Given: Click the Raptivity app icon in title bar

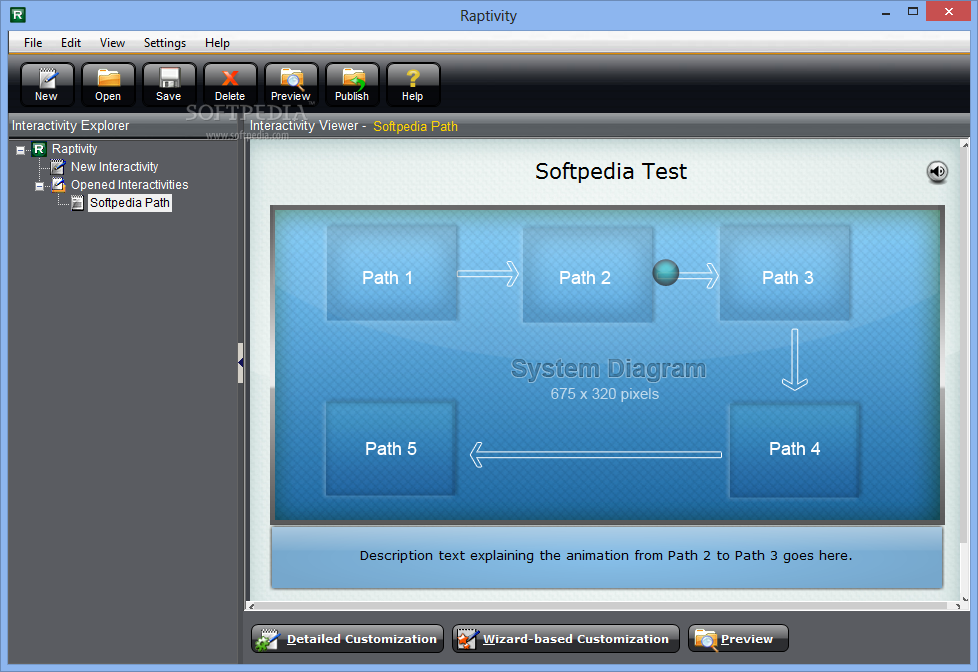Looking at the screenshot, I should pyautogui.click(x=18, y=15).
